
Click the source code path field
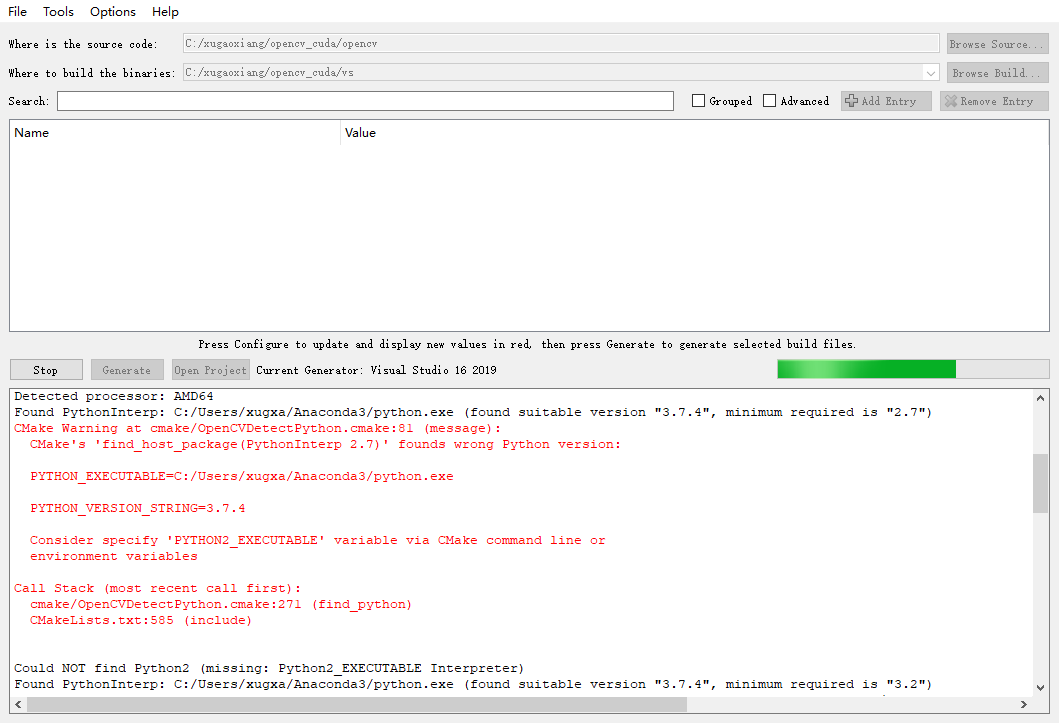point(561,43)
